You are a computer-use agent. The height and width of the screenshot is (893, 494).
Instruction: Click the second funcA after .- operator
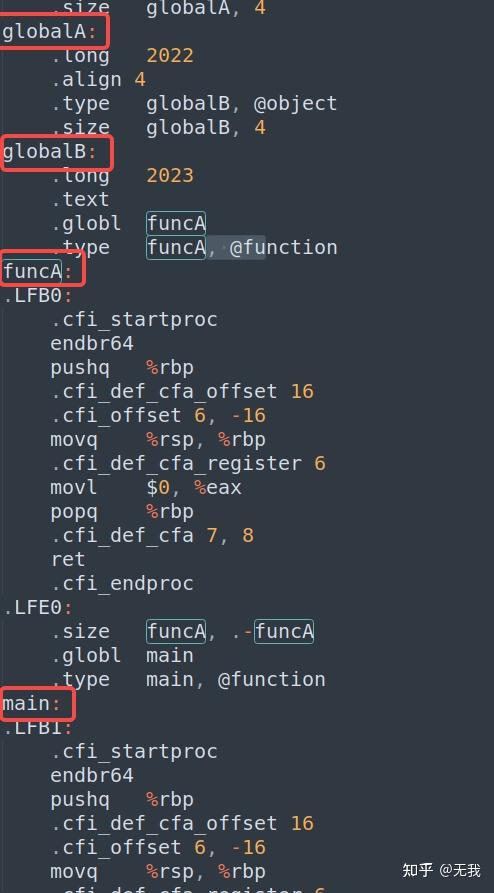pos(284,632)
